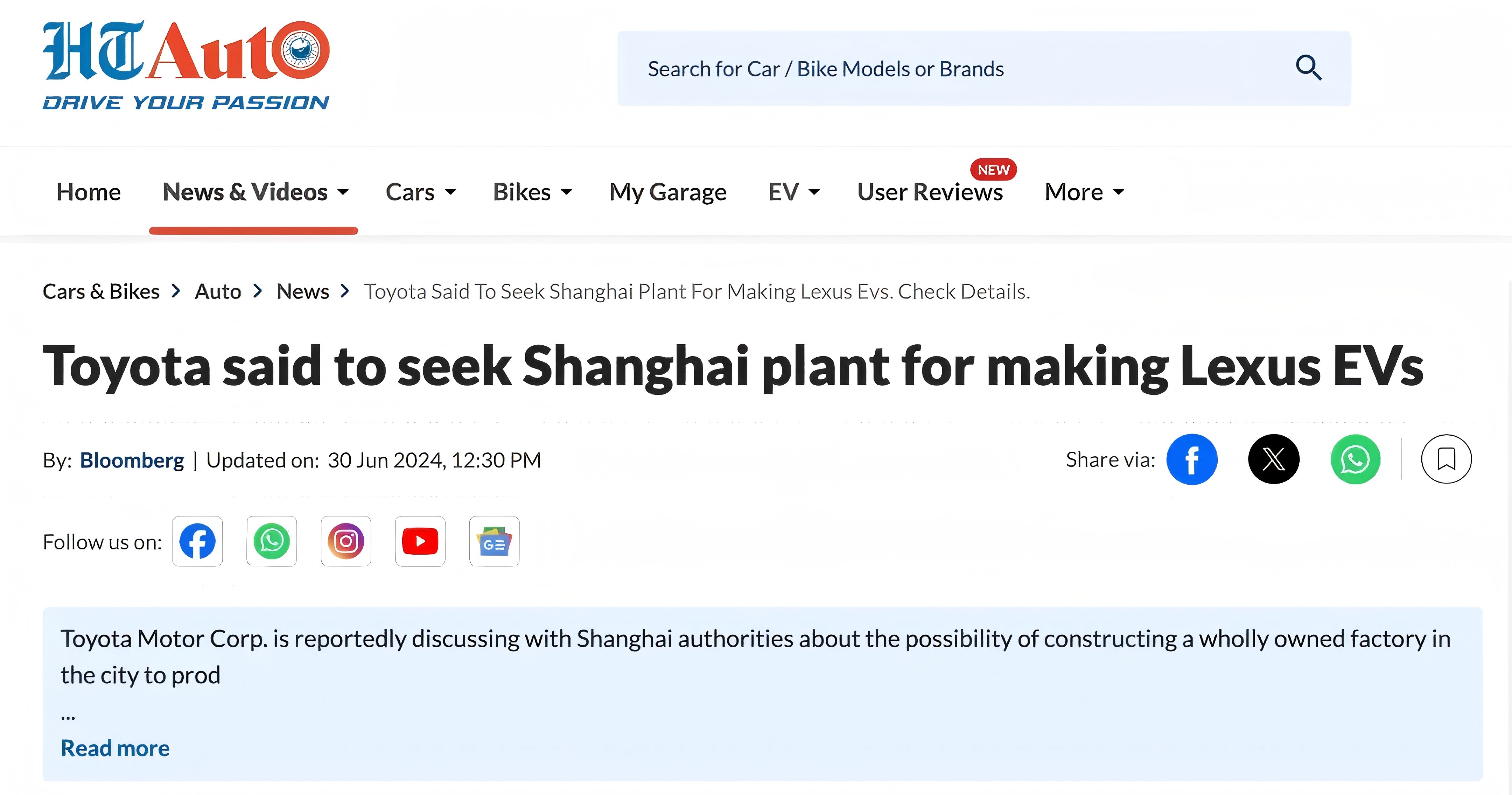
Task: Open the Cars dropdown menu
Action: pos(421,192)
